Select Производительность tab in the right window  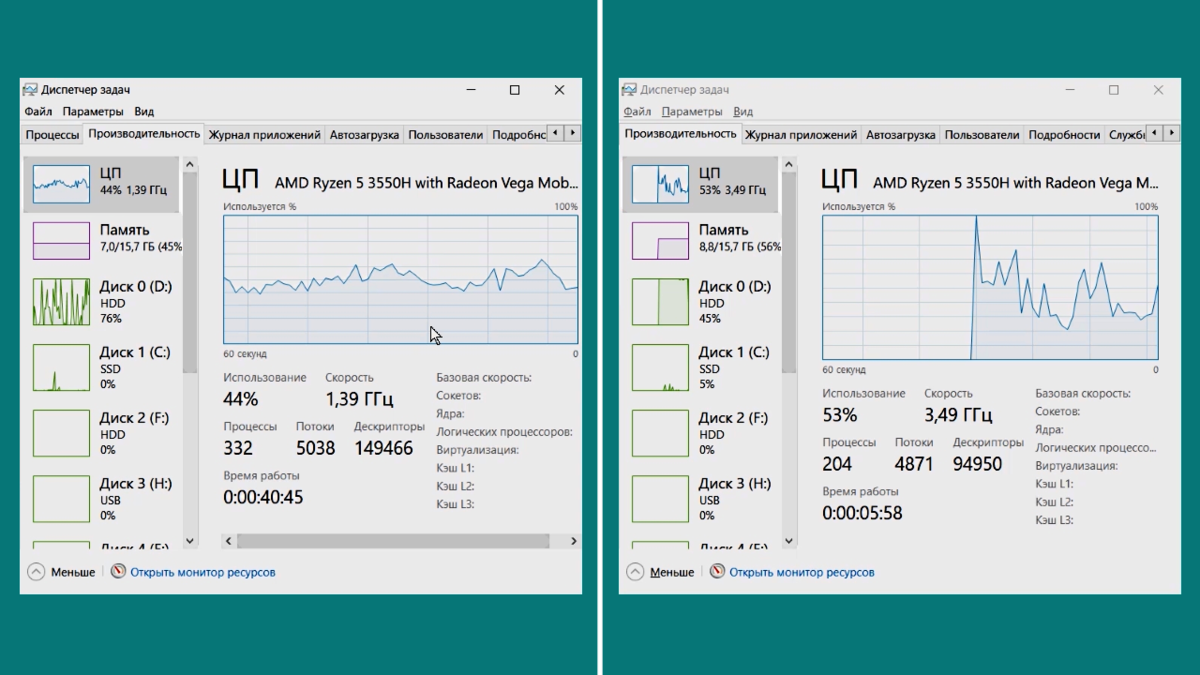(x=681, y=134)
